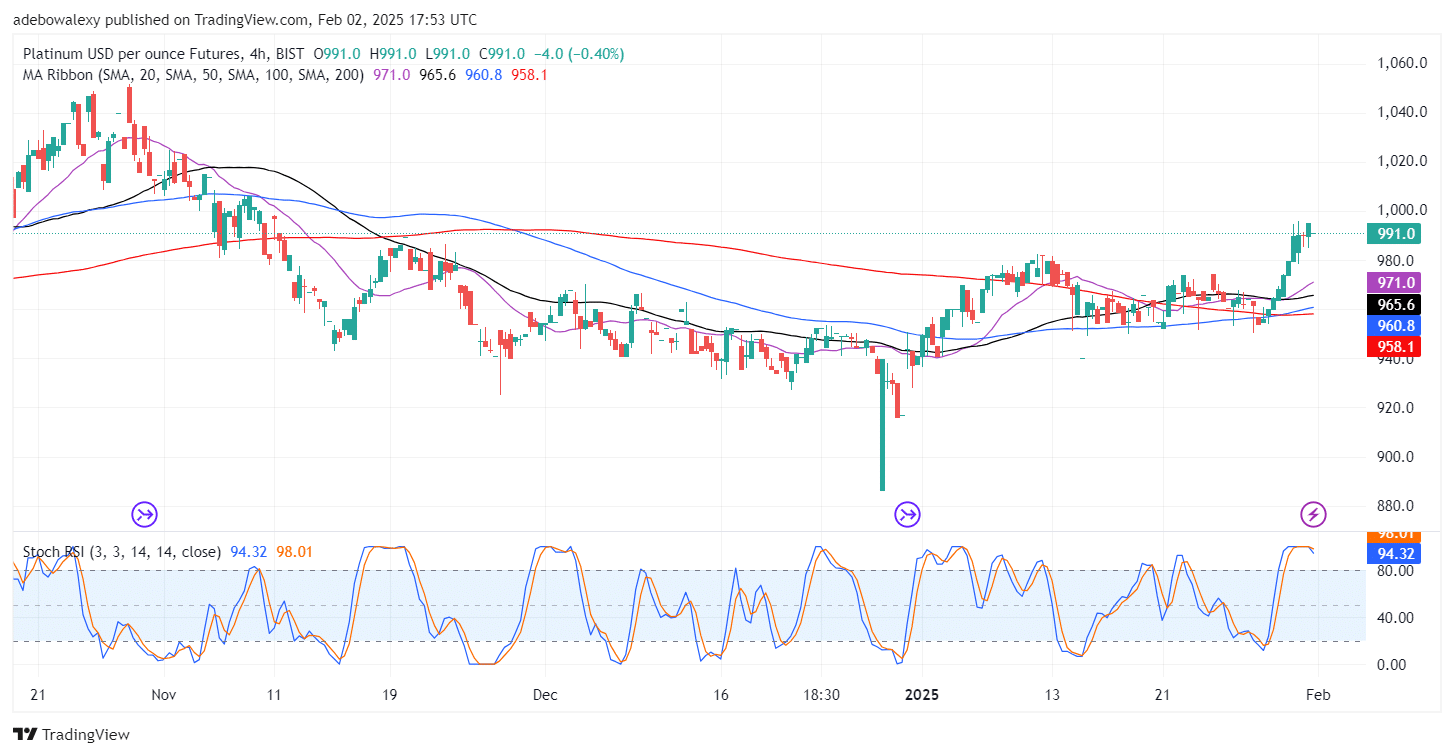Click the 1,060.0 price axis label
The height and width of the screenshot is (756, 1454).
click(x=1400, y=63)
